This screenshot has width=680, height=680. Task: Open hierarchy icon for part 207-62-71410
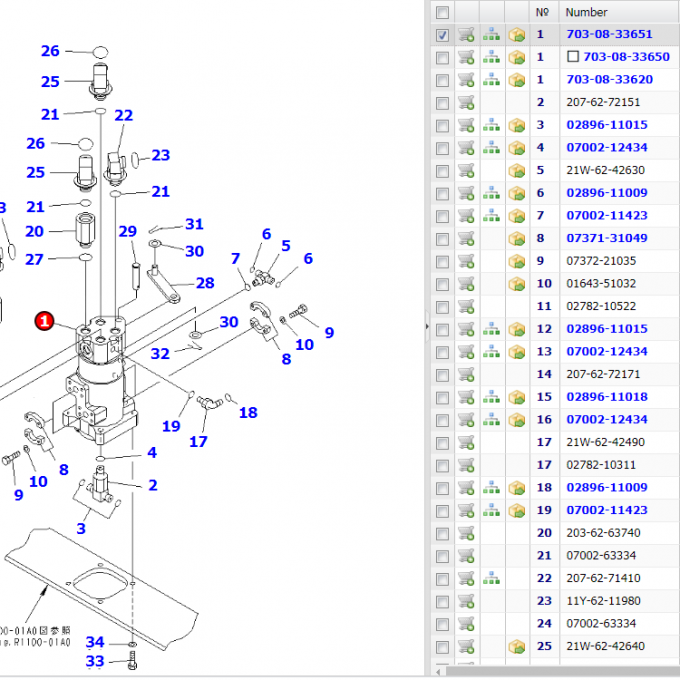[491, 578]
